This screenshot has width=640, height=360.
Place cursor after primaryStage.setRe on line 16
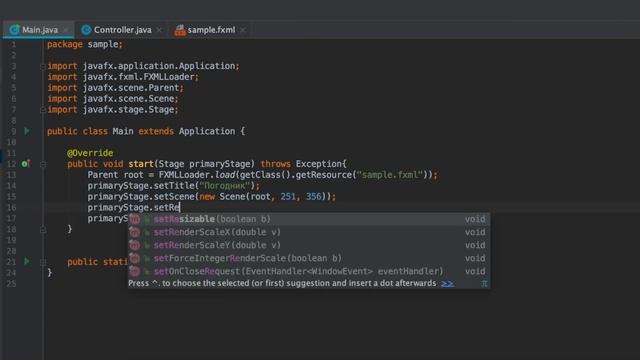[x=180, y=208]
